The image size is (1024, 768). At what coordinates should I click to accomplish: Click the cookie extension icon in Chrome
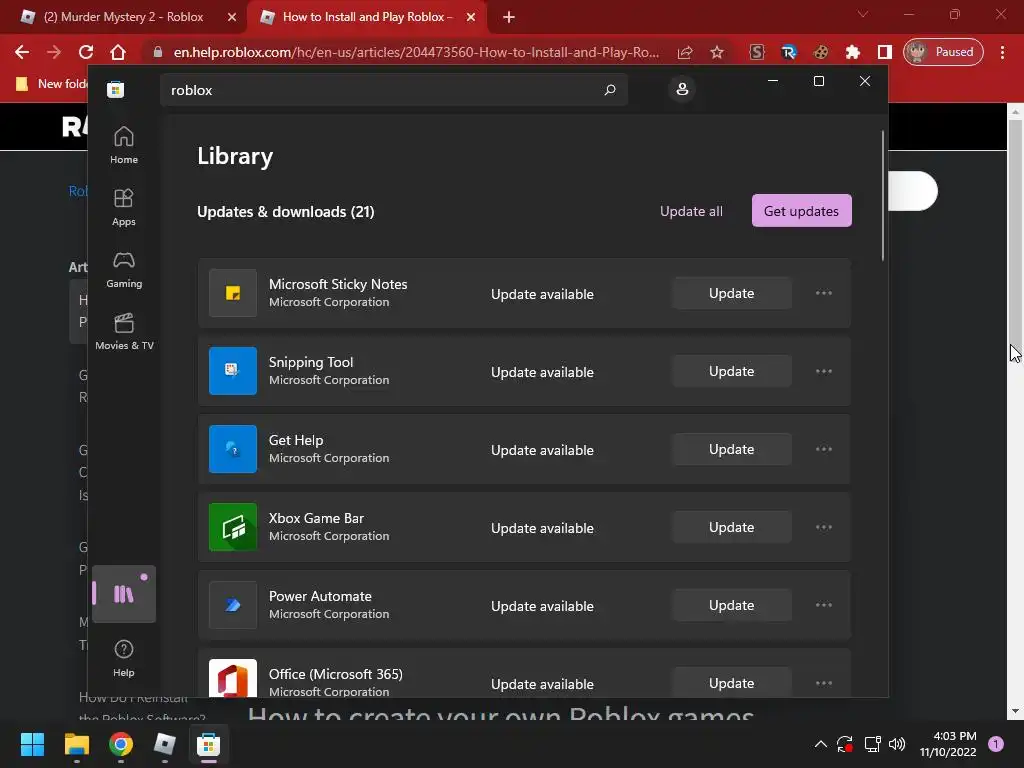[x=820, y=52]
